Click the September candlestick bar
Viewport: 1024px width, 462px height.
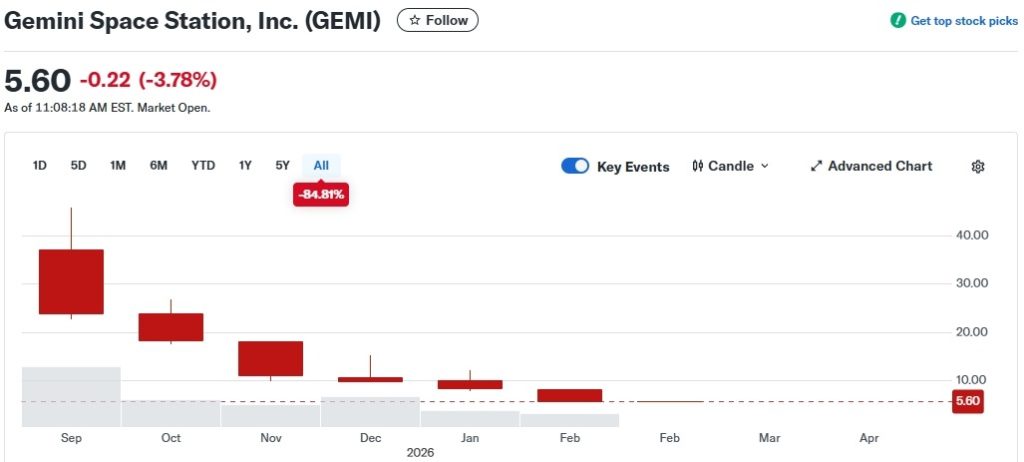click(71, 281)
